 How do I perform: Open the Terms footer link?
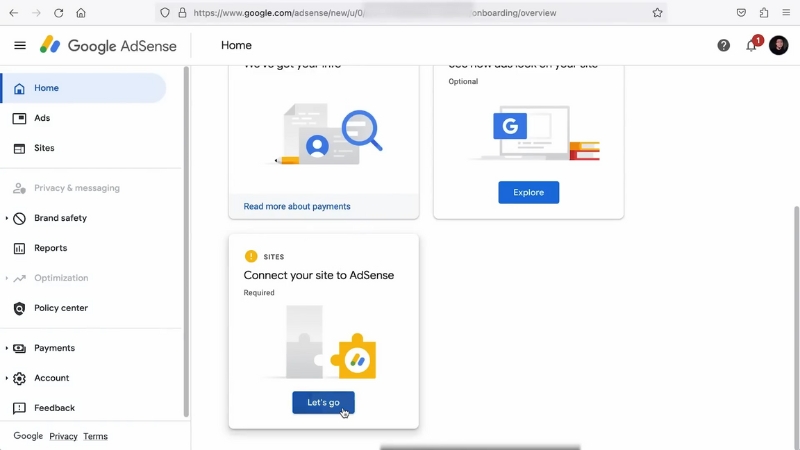coord(95,436)
